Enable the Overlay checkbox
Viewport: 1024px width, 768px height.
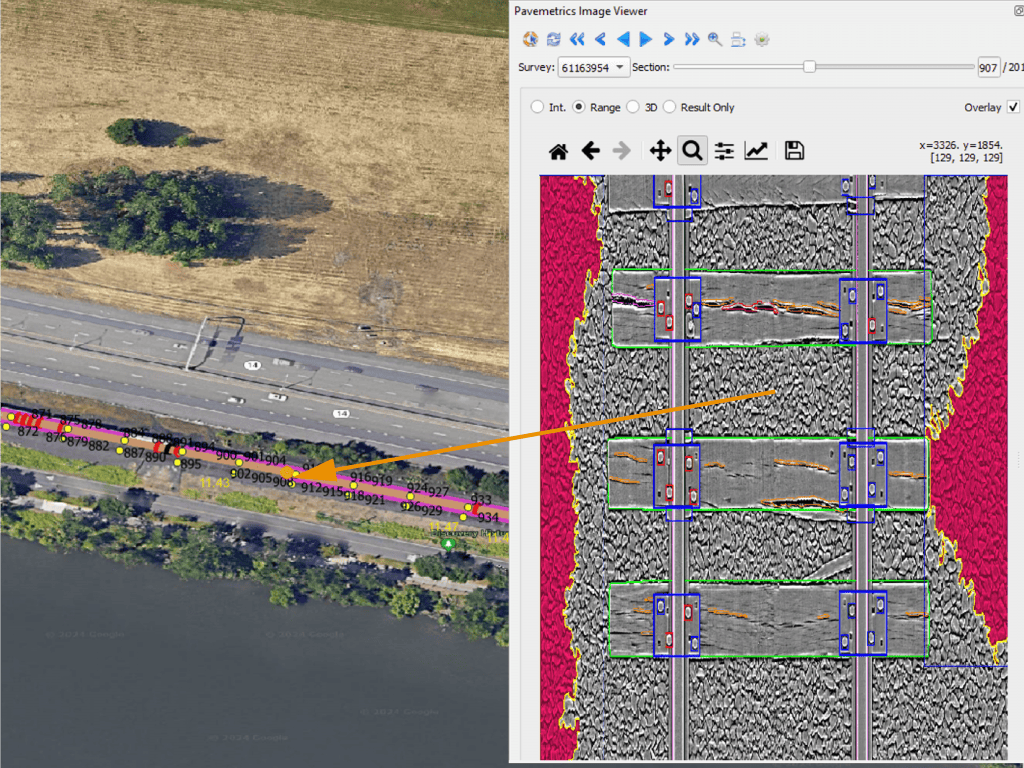[x=1014, y=107]
